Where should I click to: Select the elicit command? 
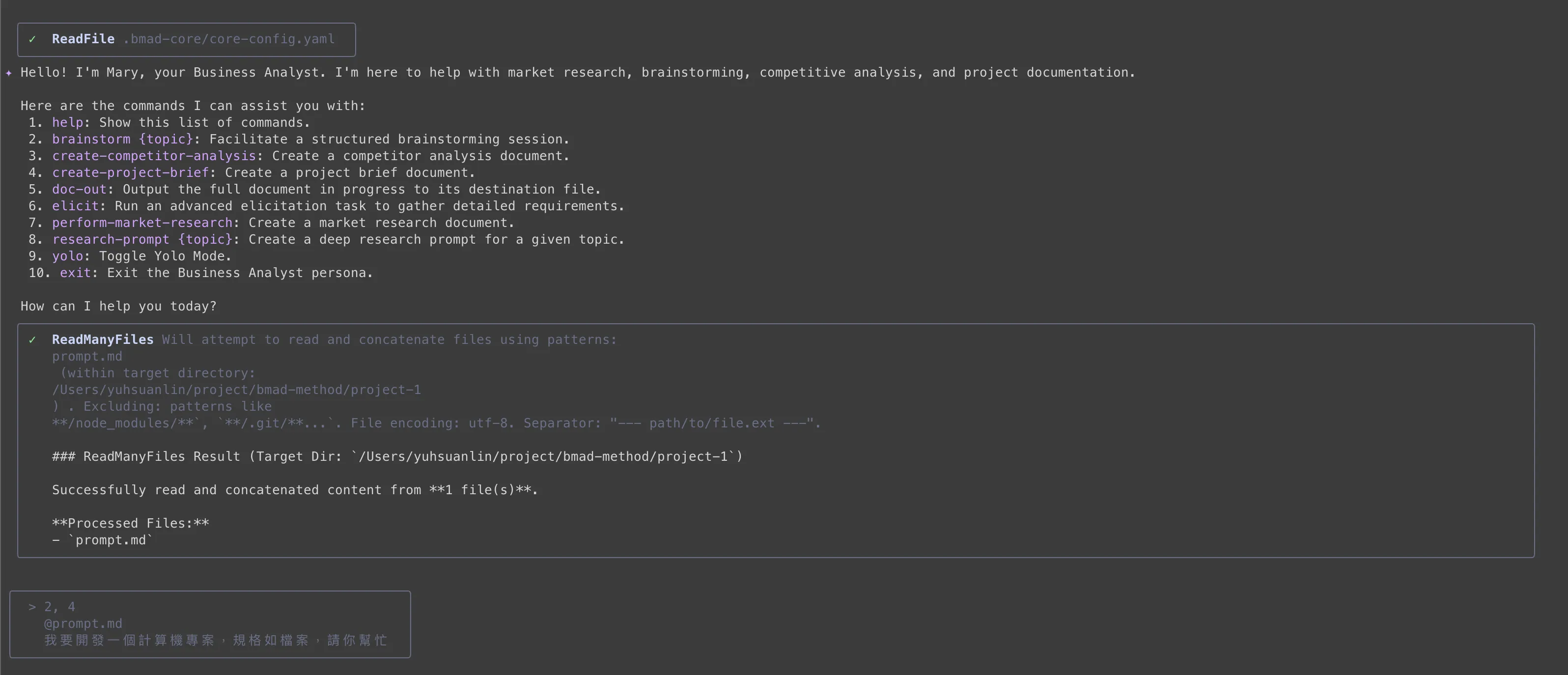pos(76,206)
